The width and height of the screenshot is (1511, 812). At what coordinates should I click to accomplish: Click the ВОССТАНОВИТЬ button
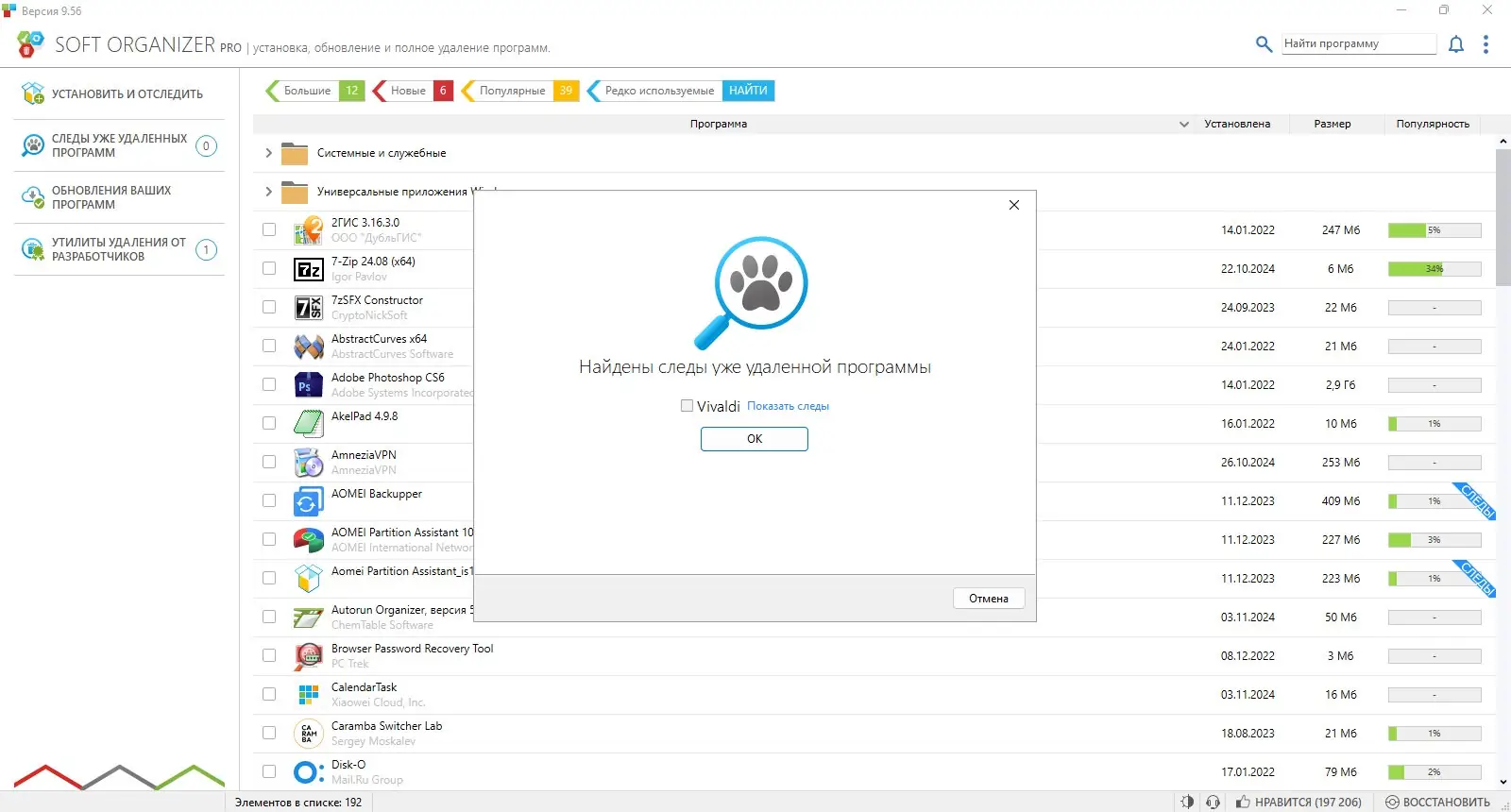coord(1437,802)
